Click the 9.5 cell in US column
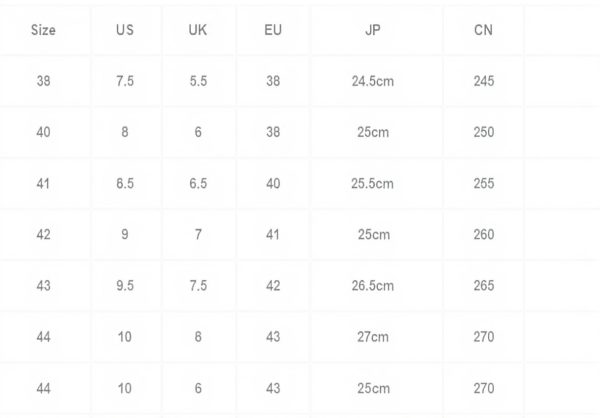 click(x=125, y=285)
